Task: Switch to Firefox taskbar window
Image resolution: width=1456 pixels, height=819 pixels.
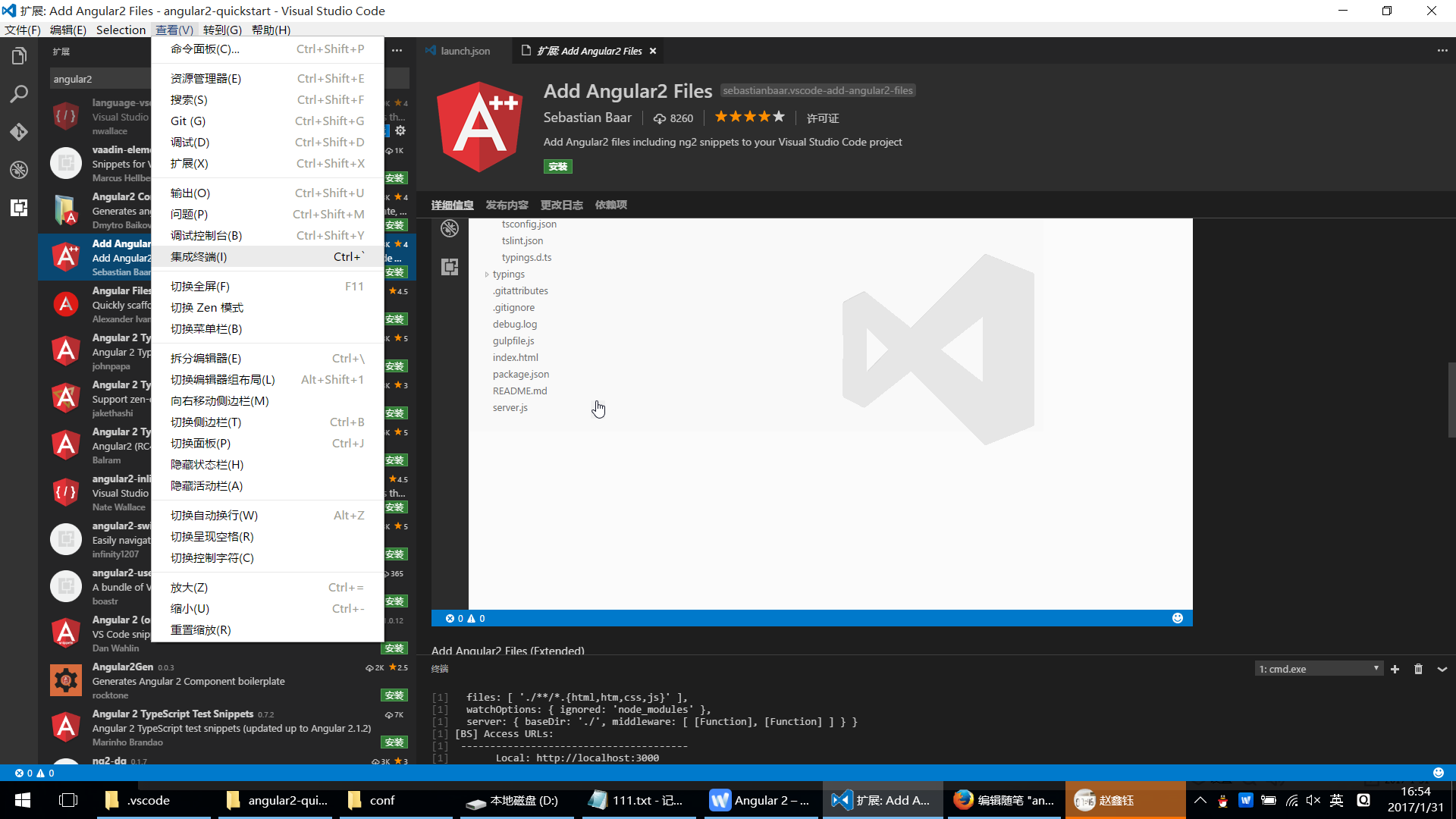Action: [1004, 800]
